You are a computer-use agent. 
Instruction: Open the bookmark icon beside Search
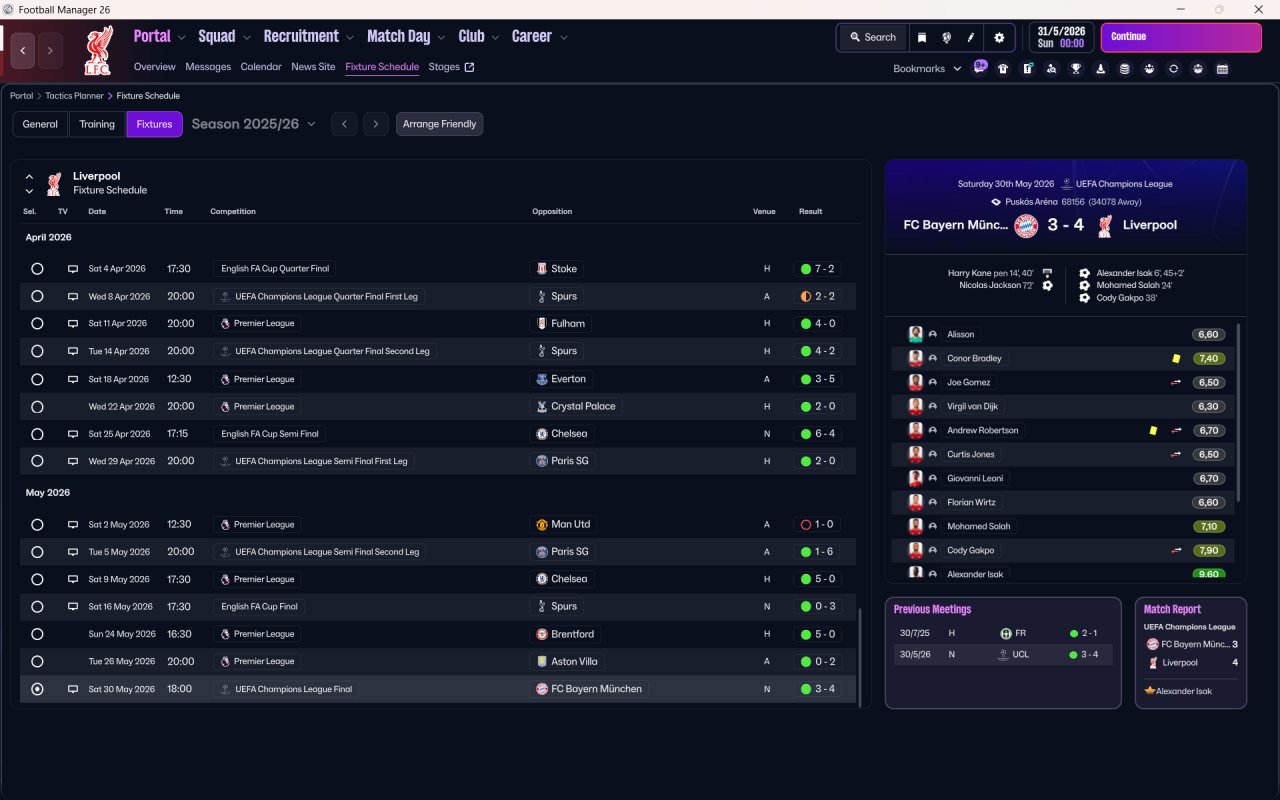click(922, 38)
